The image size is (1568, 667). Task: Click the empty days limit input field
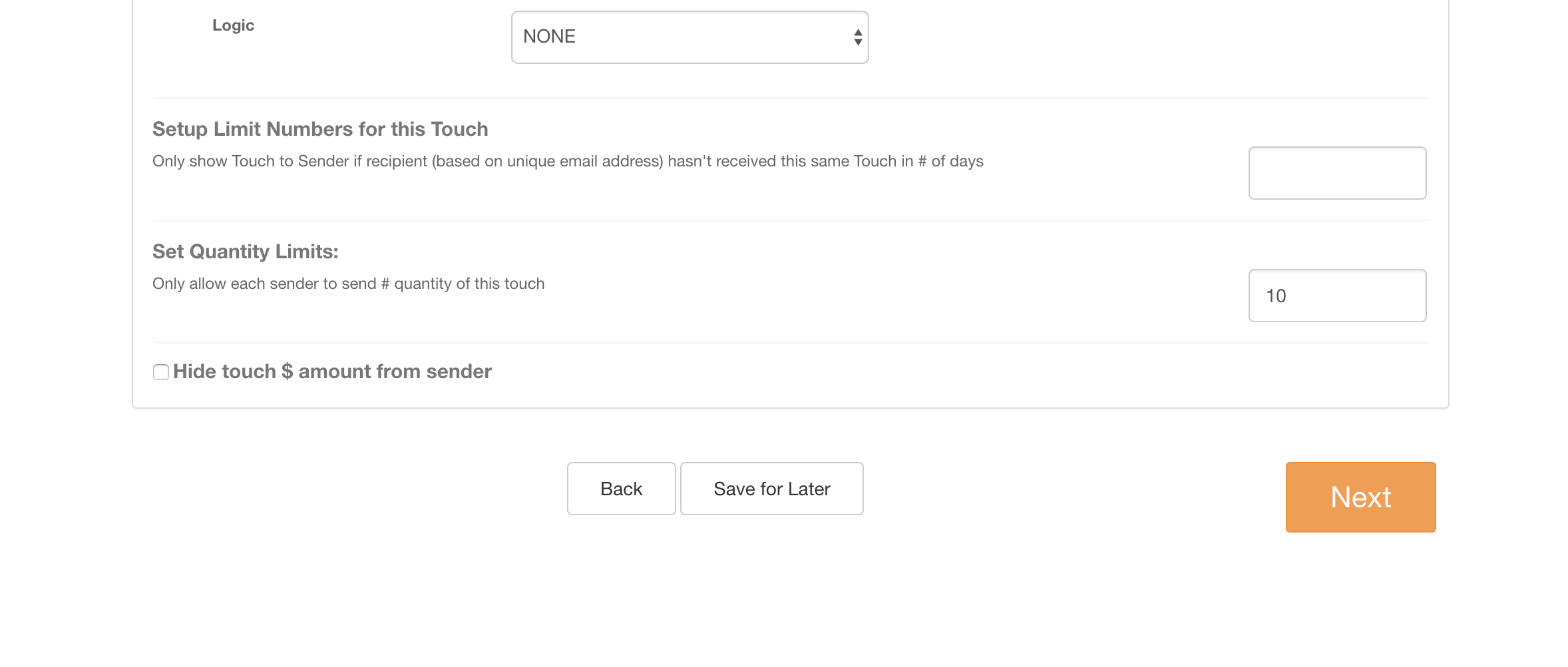pyautogui.click(x=1337, y=173)
